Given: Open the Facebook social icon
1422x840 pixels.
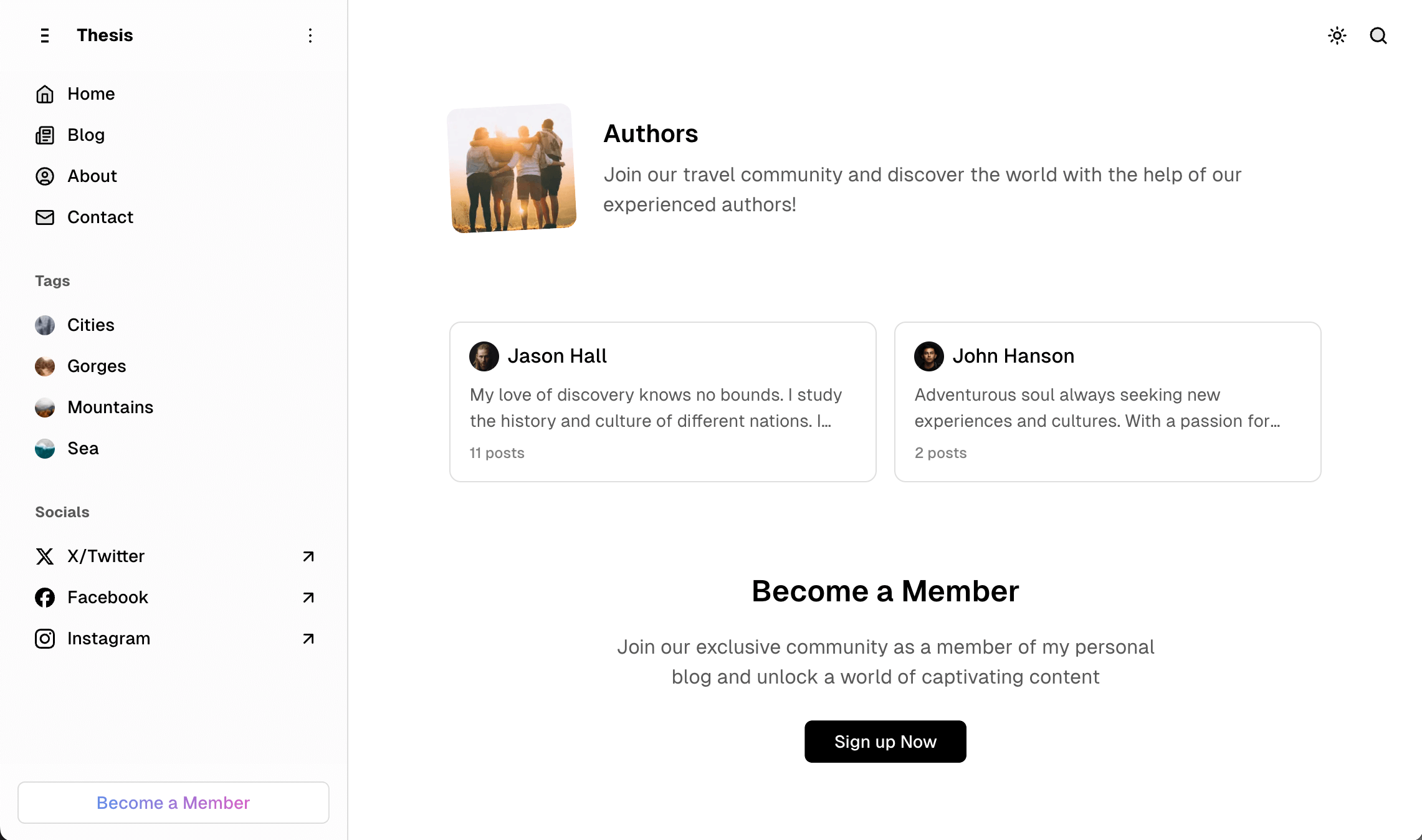Looking at the screenshot, I should pos(44,597).
